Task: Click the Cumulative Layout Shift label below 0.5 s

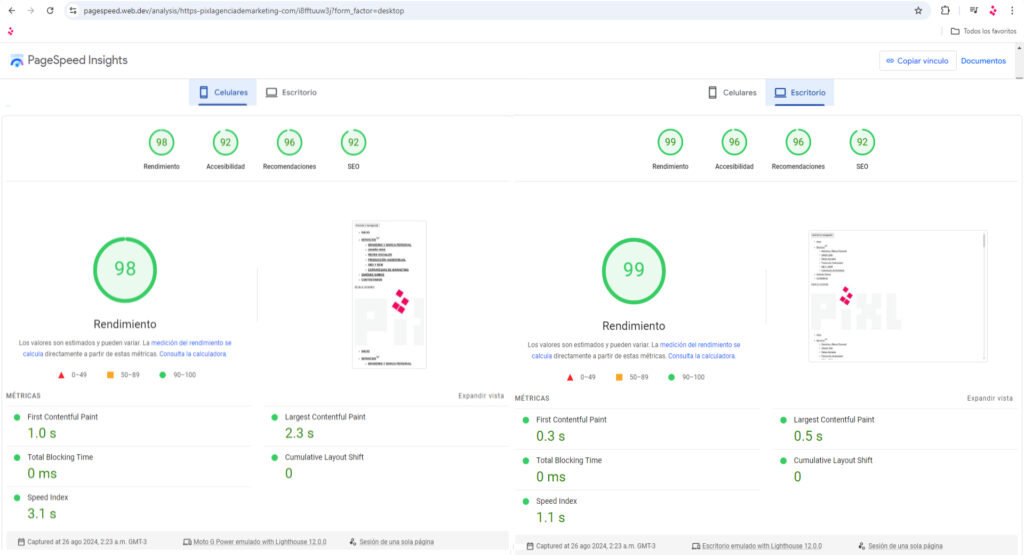Action: (x=833, y=460)
